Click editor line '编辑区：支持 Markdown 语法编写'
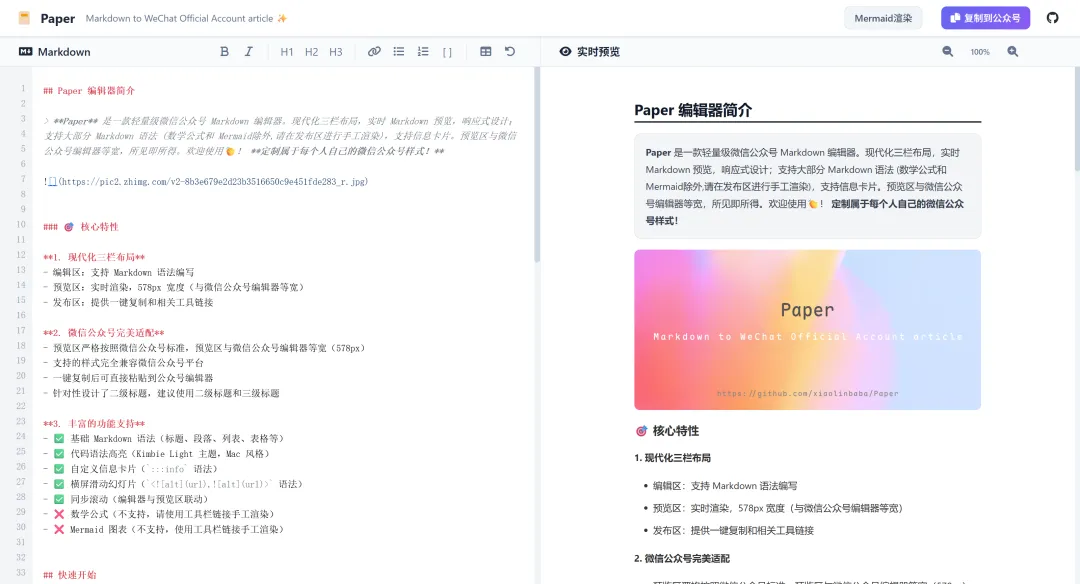The width and height of the screenshot is (1080, 584). pyautogui.click(x=118, y=273)
